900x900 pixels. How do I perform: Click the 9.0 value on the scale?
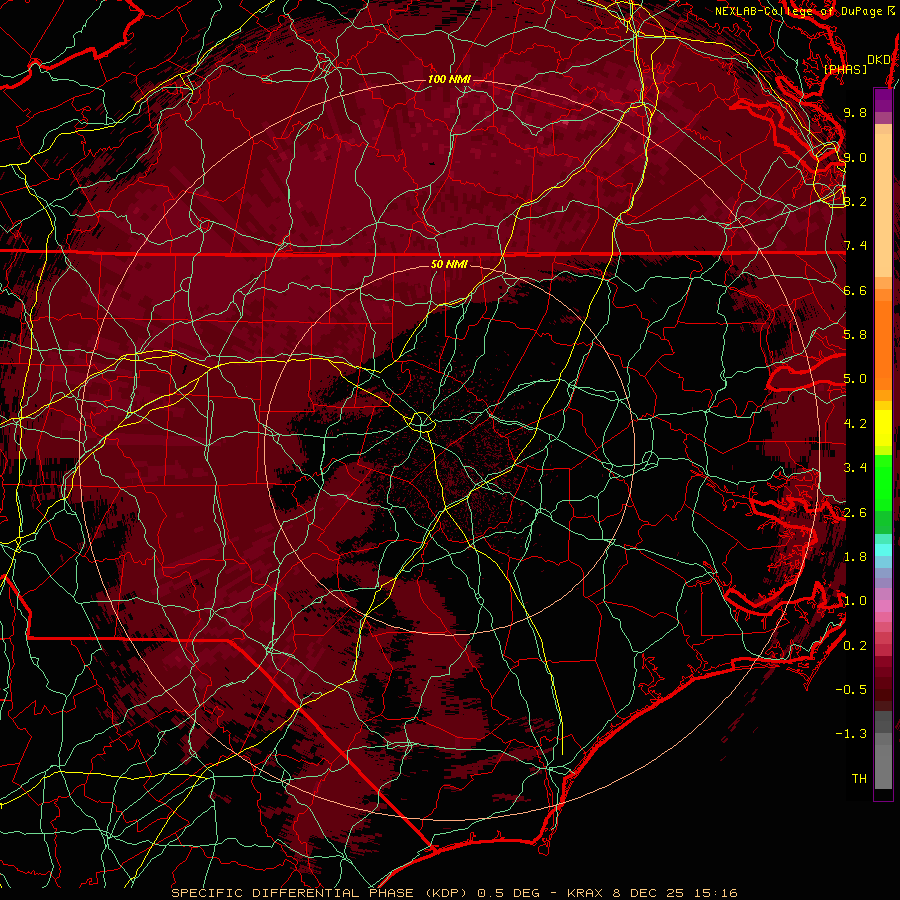(x=855, y=157)
